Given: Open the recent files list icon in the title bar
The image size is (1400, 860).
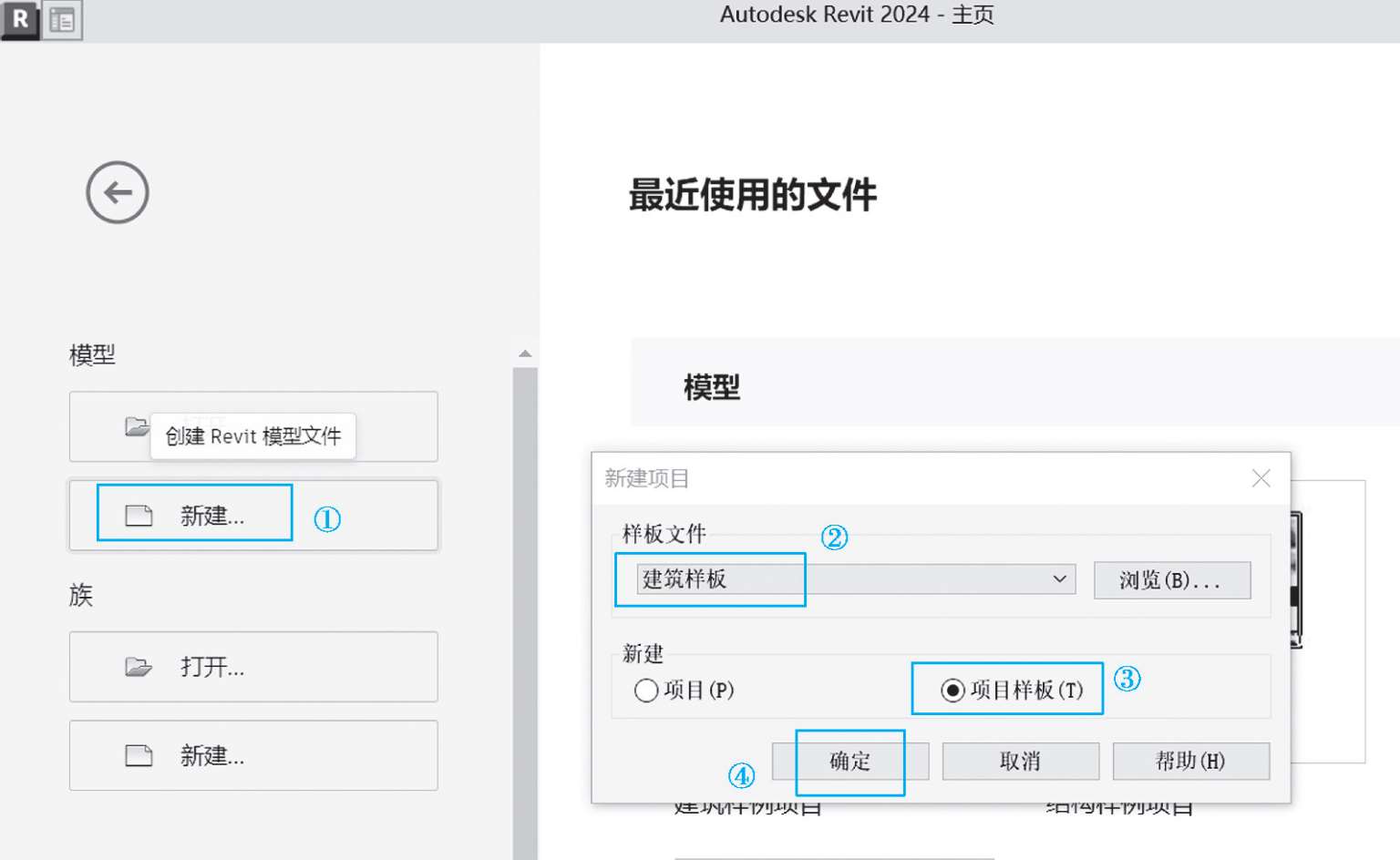Looking at the screenshot, I should (x=62, y=20).
